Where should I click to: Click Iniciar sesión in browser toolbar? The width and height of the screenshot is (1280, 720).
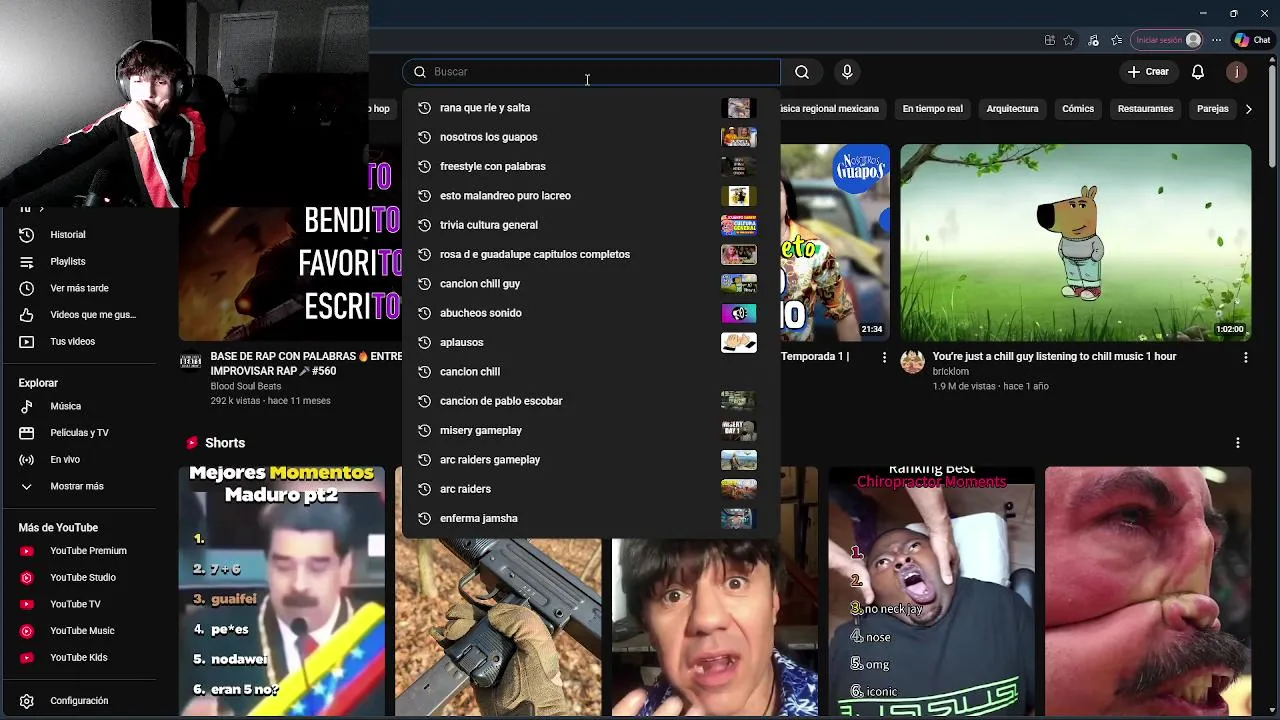[1167, 40]
